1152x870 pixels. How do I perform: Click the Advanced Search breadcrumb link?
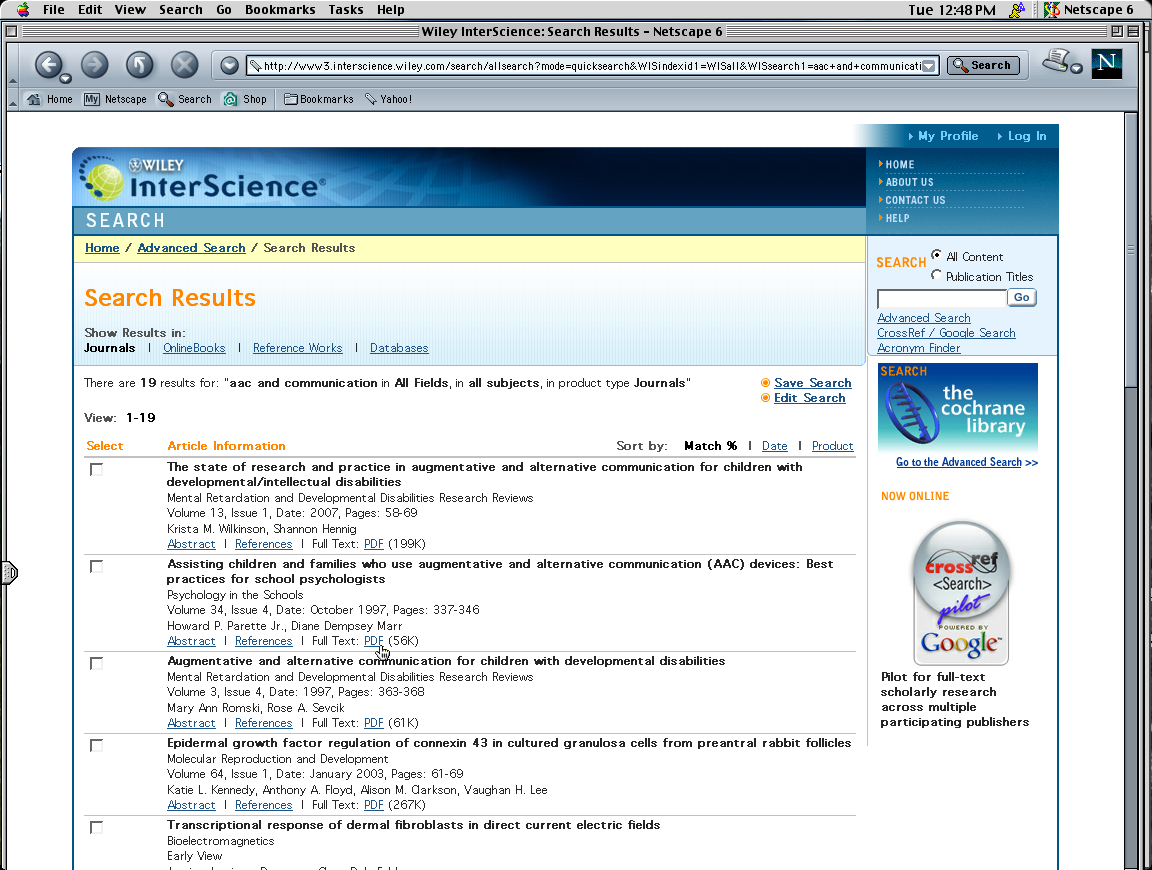[x=191, y=248]
